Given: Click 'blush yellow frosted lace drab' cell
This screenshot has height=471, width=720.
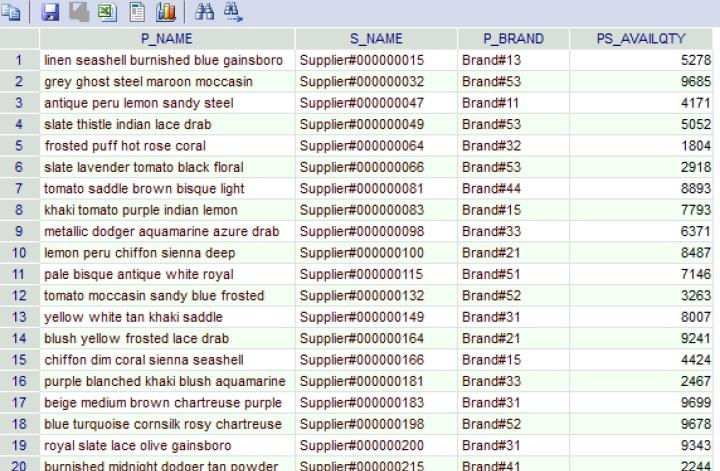Looking at the screenshot, I should point(167,339).
